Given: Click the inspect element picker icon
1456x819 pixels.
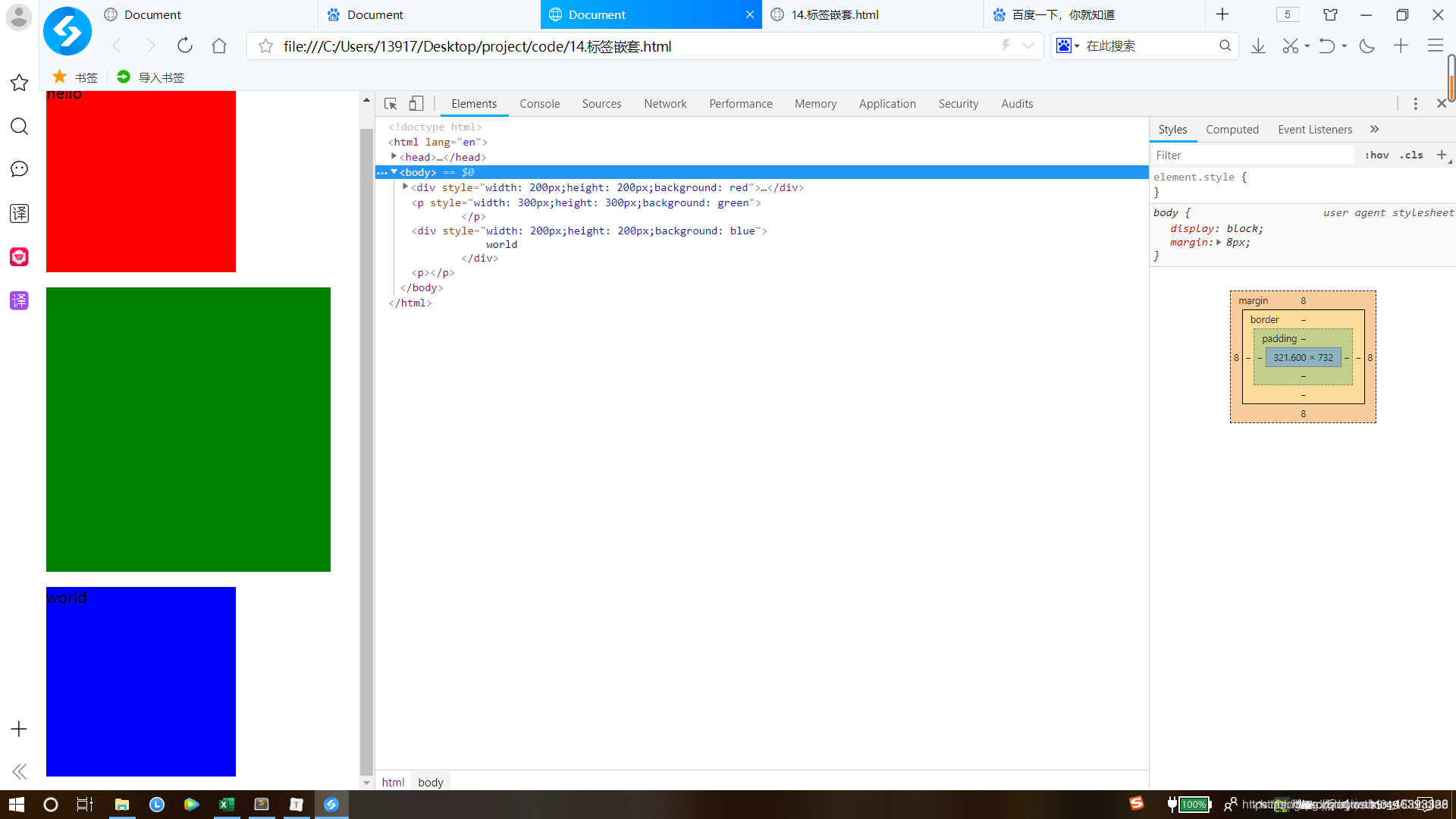Looking at the screenshot, I should pyautogui.click(x=391, y=104).
